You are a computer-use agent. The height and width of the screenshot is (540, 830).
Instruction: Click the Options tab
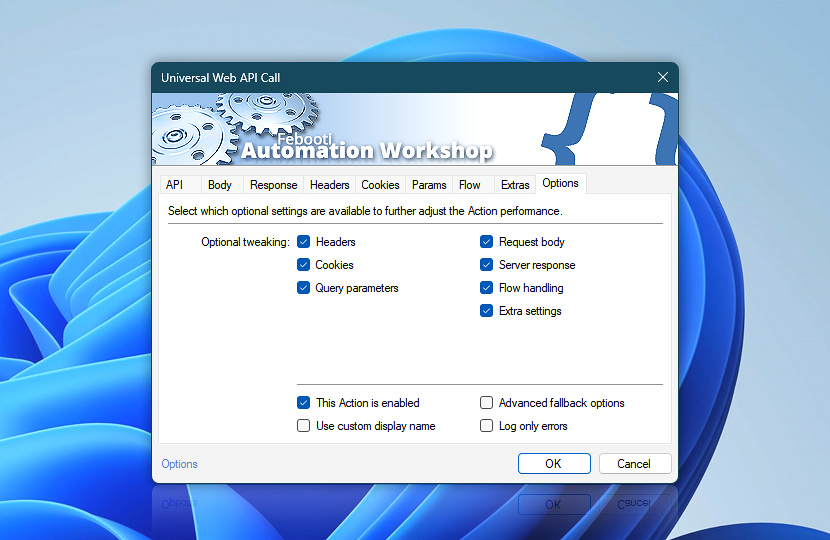click(x=561, y=183)
